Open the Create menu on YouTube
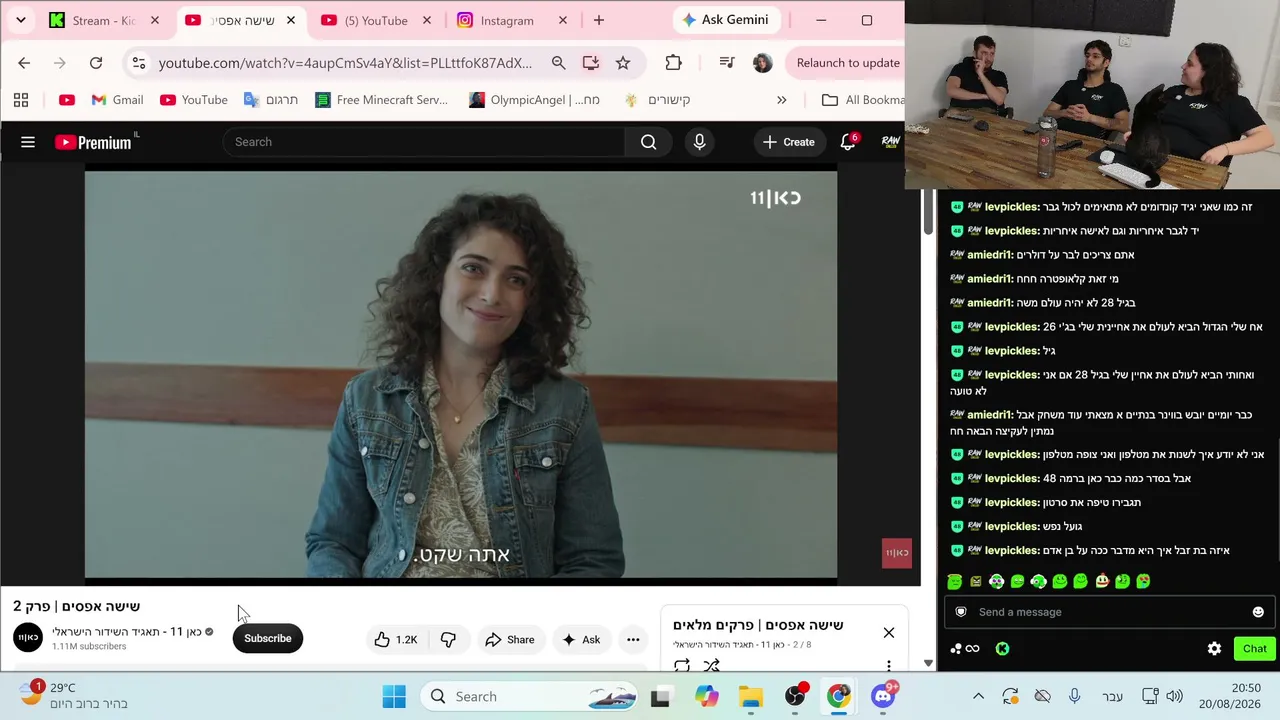The height and width of the screenshot is (720, 1280). (x=789, y=142)
